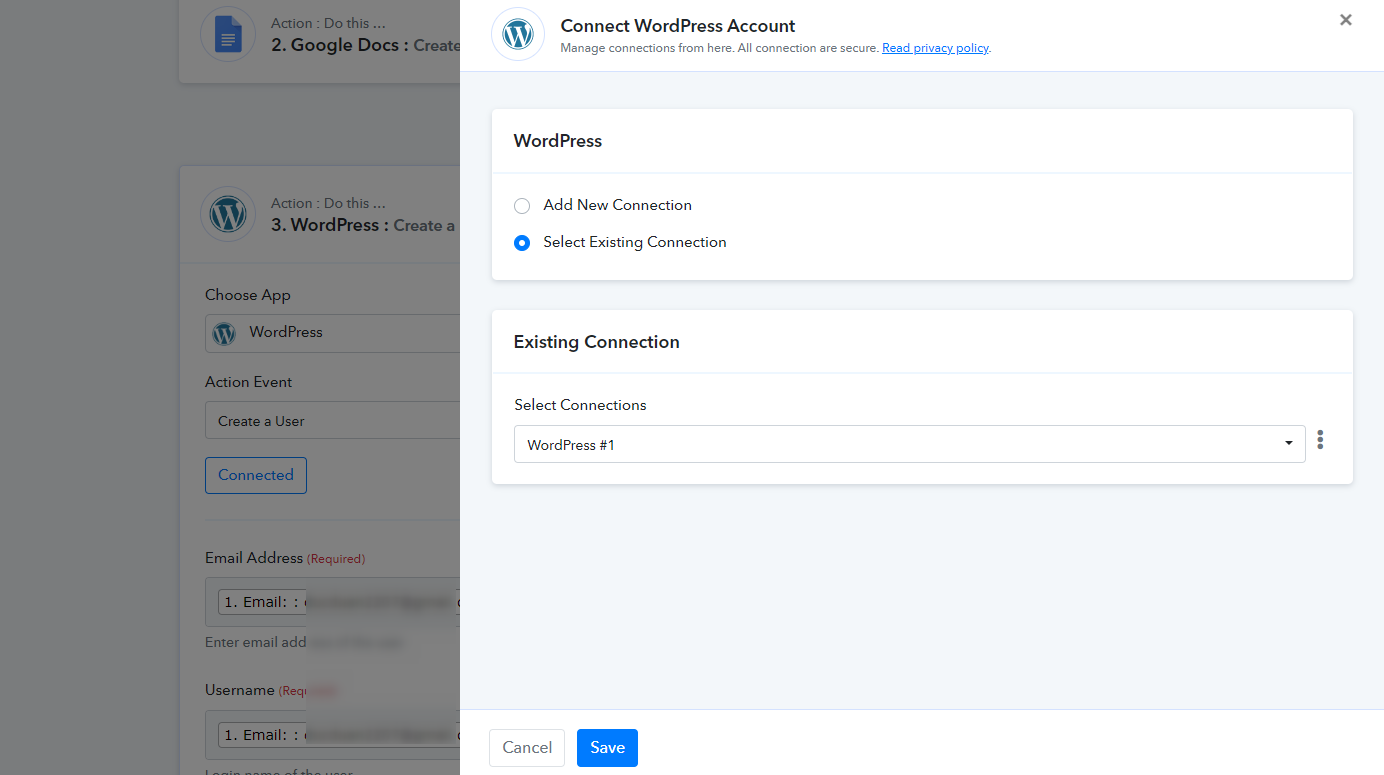Click the Connect WordPress Account heading
Viewport: 1384px width, 775px height.
coord(678,26)
